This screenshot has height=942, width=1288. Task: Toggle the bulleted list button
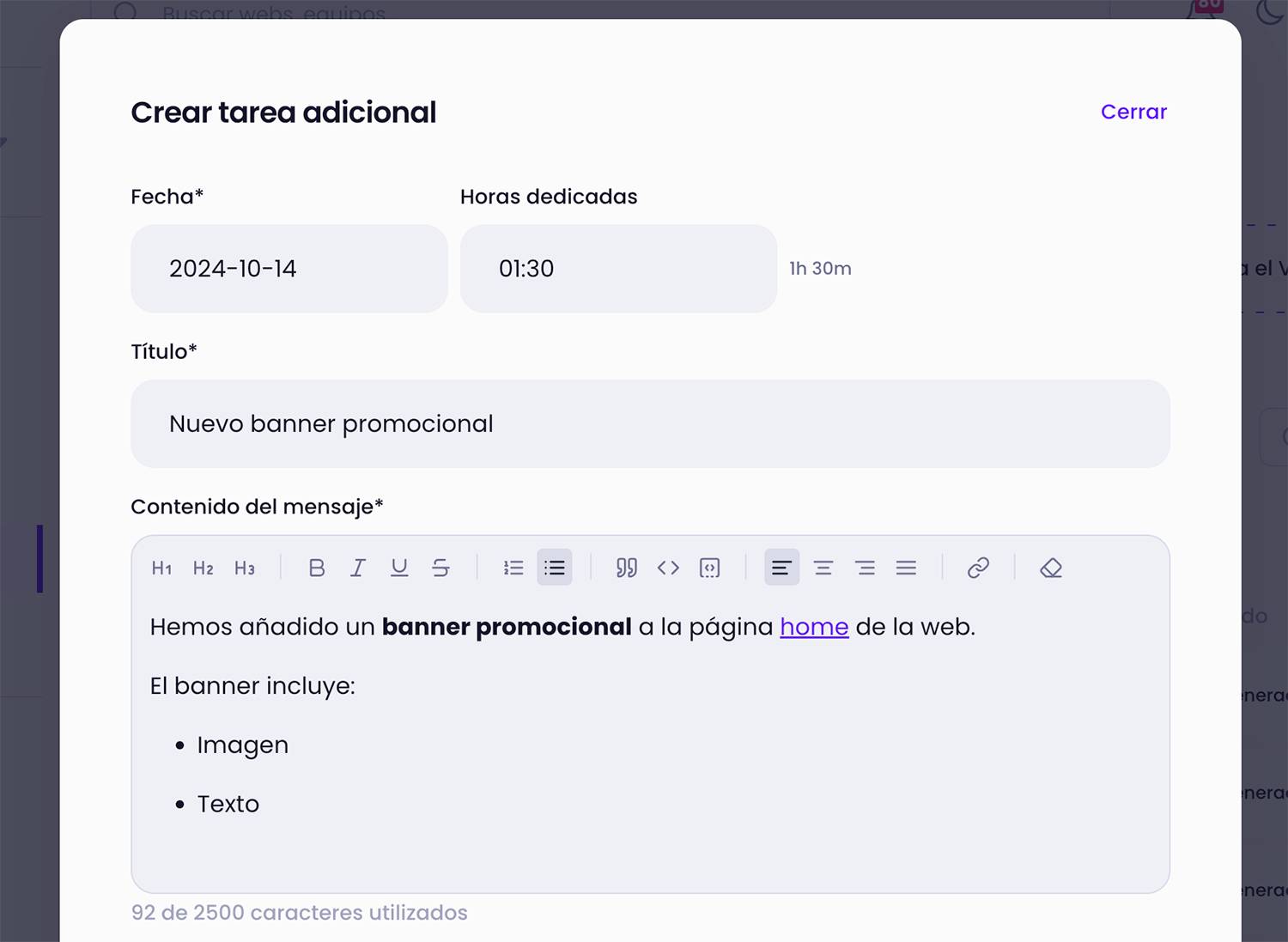(555, 568)
